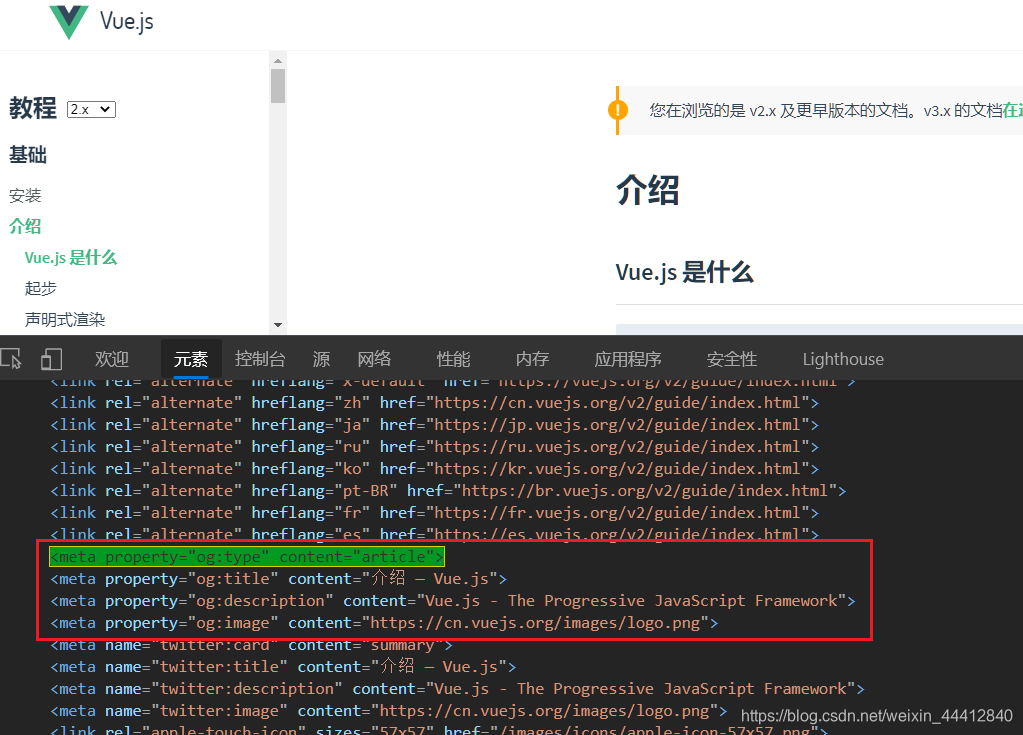Open the 欢迎 tab in DevTools
1023x735 pixels.
coord(111,358)
